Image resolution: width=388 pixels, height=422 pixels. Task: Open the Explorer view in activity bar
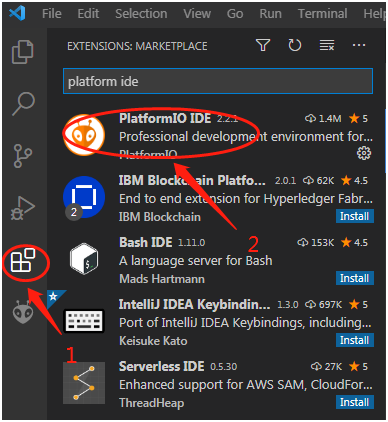(x=23, y=52)
